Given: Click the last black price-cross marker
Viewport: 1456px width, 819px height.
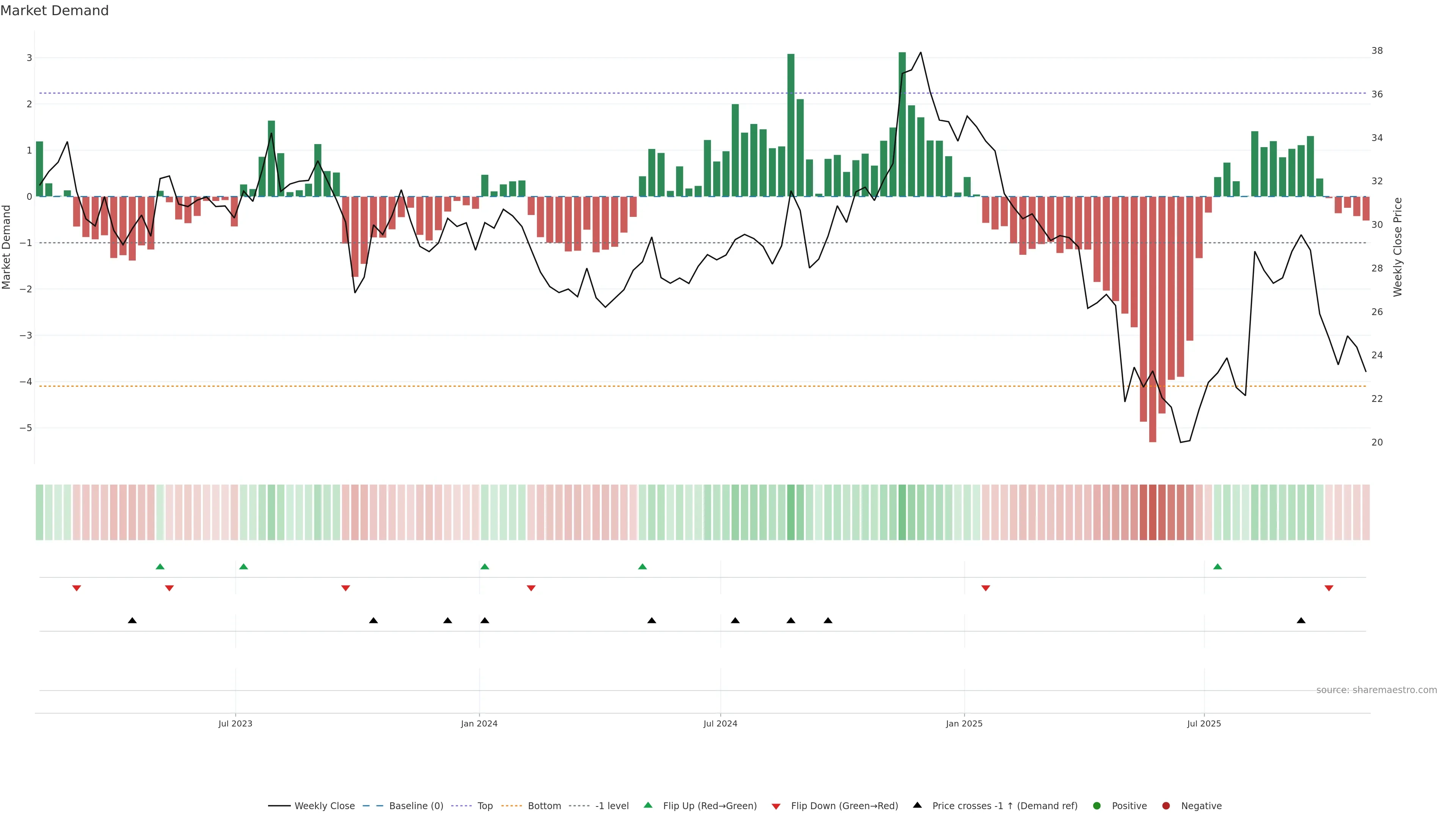Looking at the screenshot, I should tap(1301, 621).
